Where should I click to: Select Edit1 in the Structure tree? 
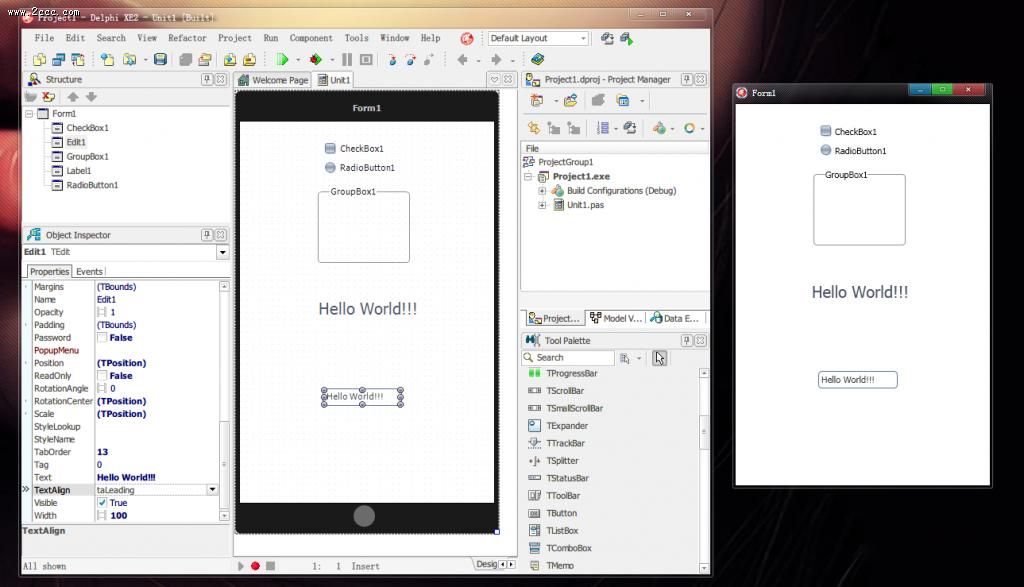pyautogui.click(x=76, y=142)
